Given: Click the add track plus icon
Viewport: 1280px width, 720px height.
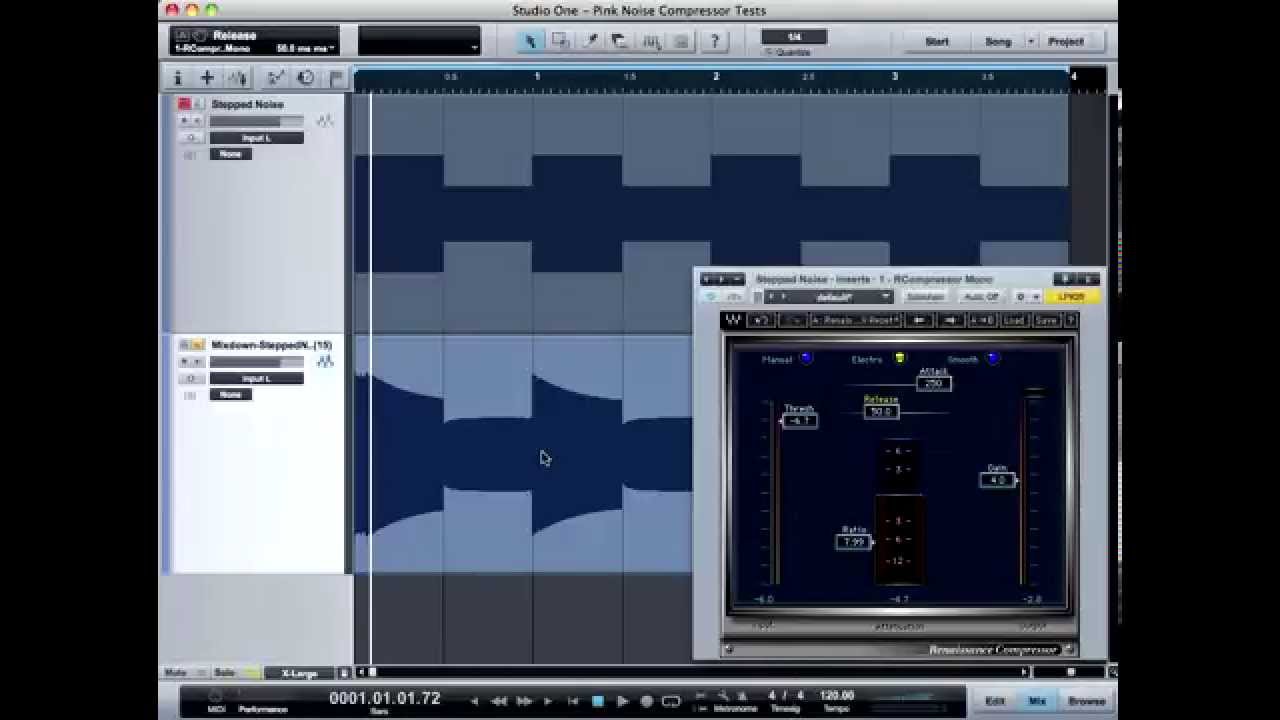Looking at the screenshot, I should point(207,78).
